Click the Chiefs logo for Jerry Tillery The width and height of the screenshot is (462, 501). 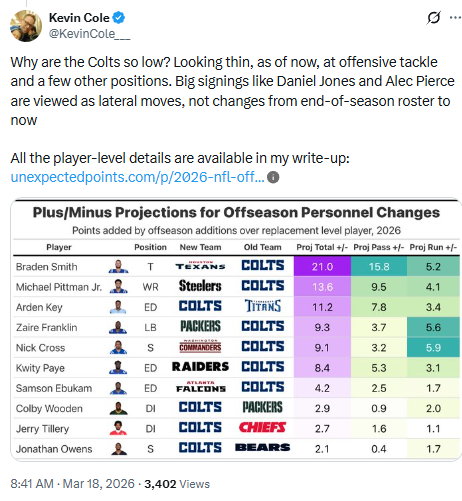(x=262, y=427)
